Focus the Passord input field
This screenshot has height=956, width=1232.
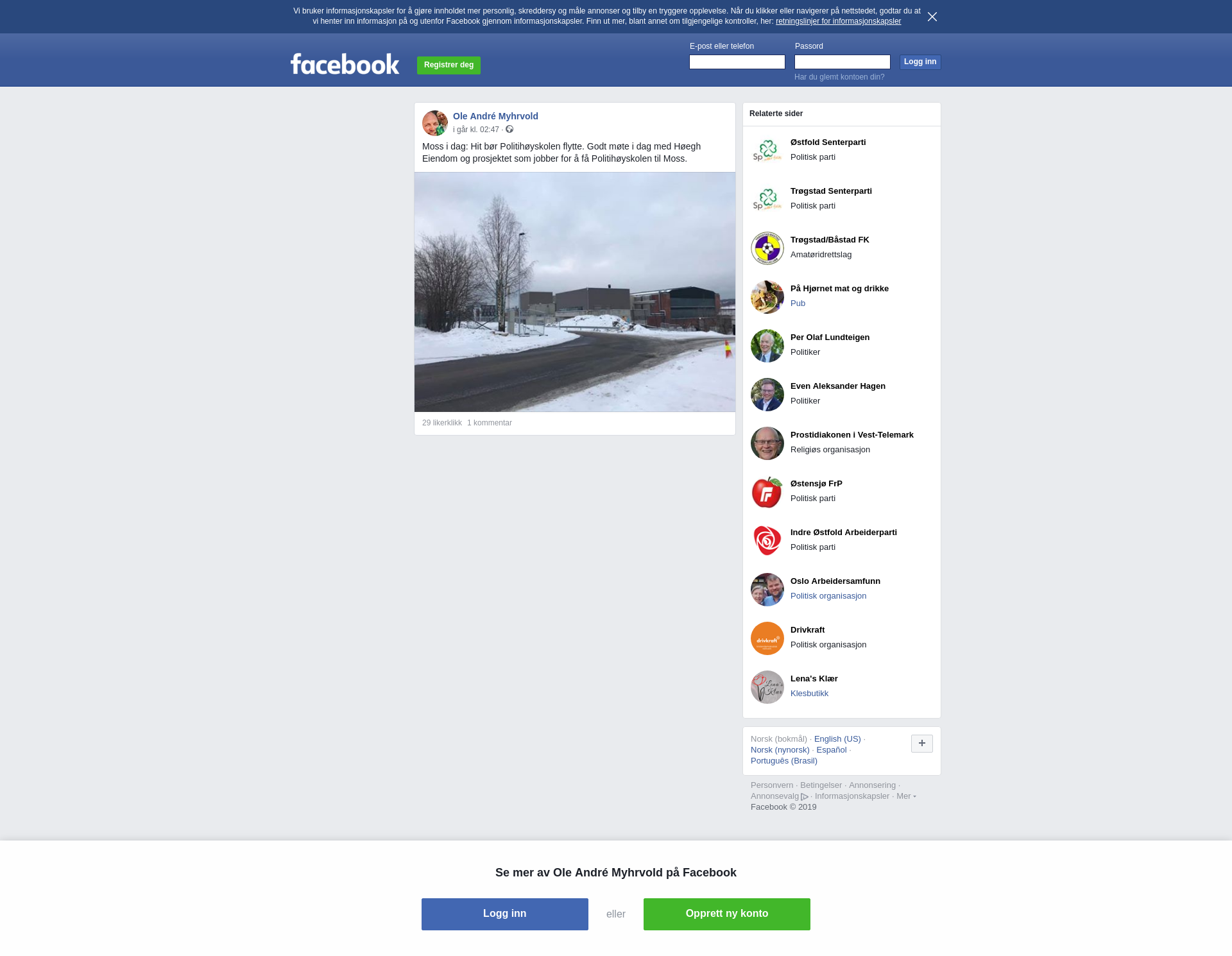tap(842, 62)
